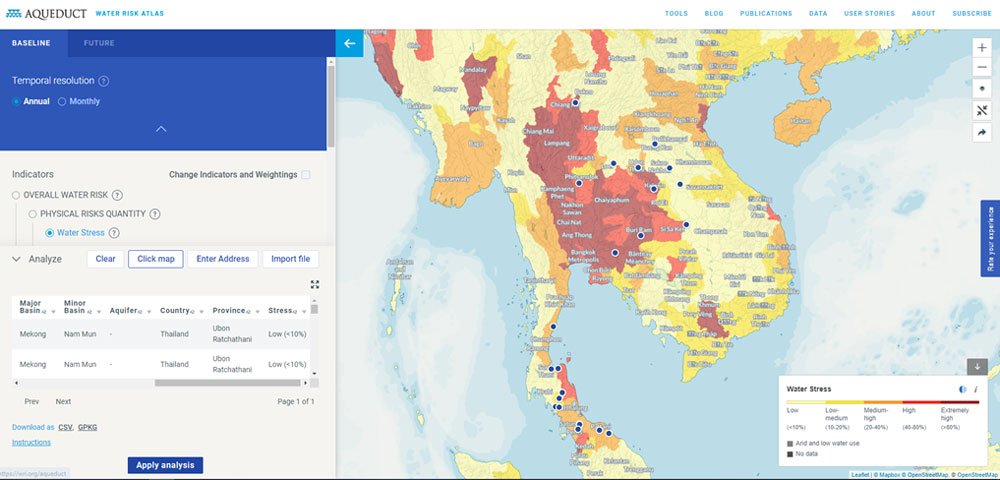Image resolution: width=1000 pixels, height=480 pixels.
Task: Download the results as CSV
Action: tap(66, 427)
